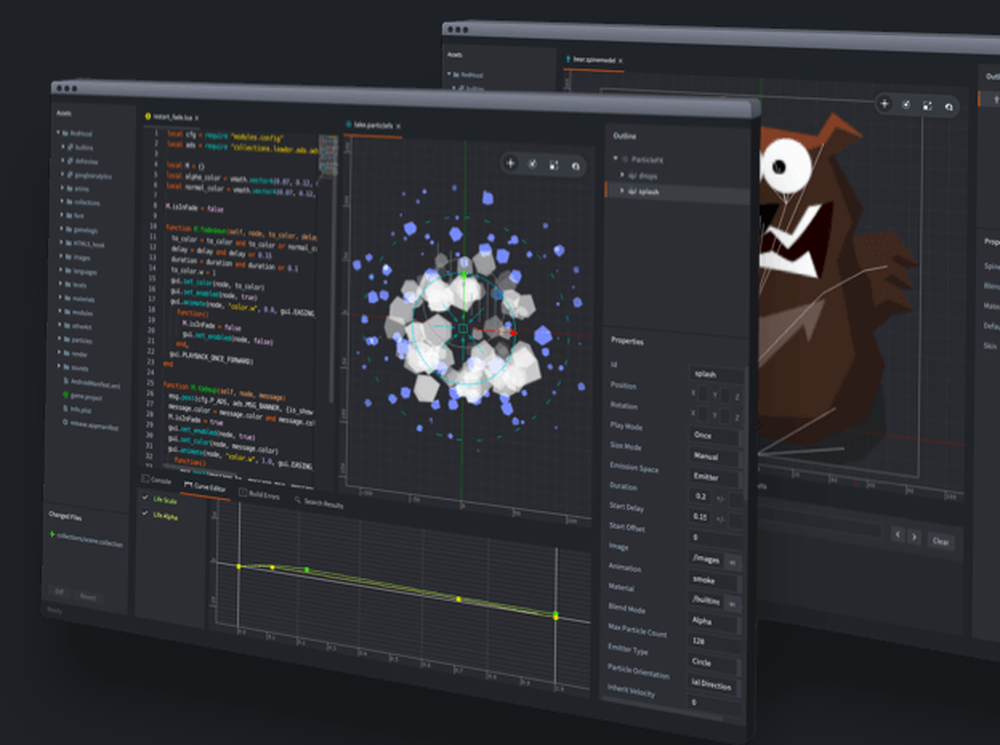
Task: Expand the builtins folder in Assets
Action: click(x=62, y=147)
